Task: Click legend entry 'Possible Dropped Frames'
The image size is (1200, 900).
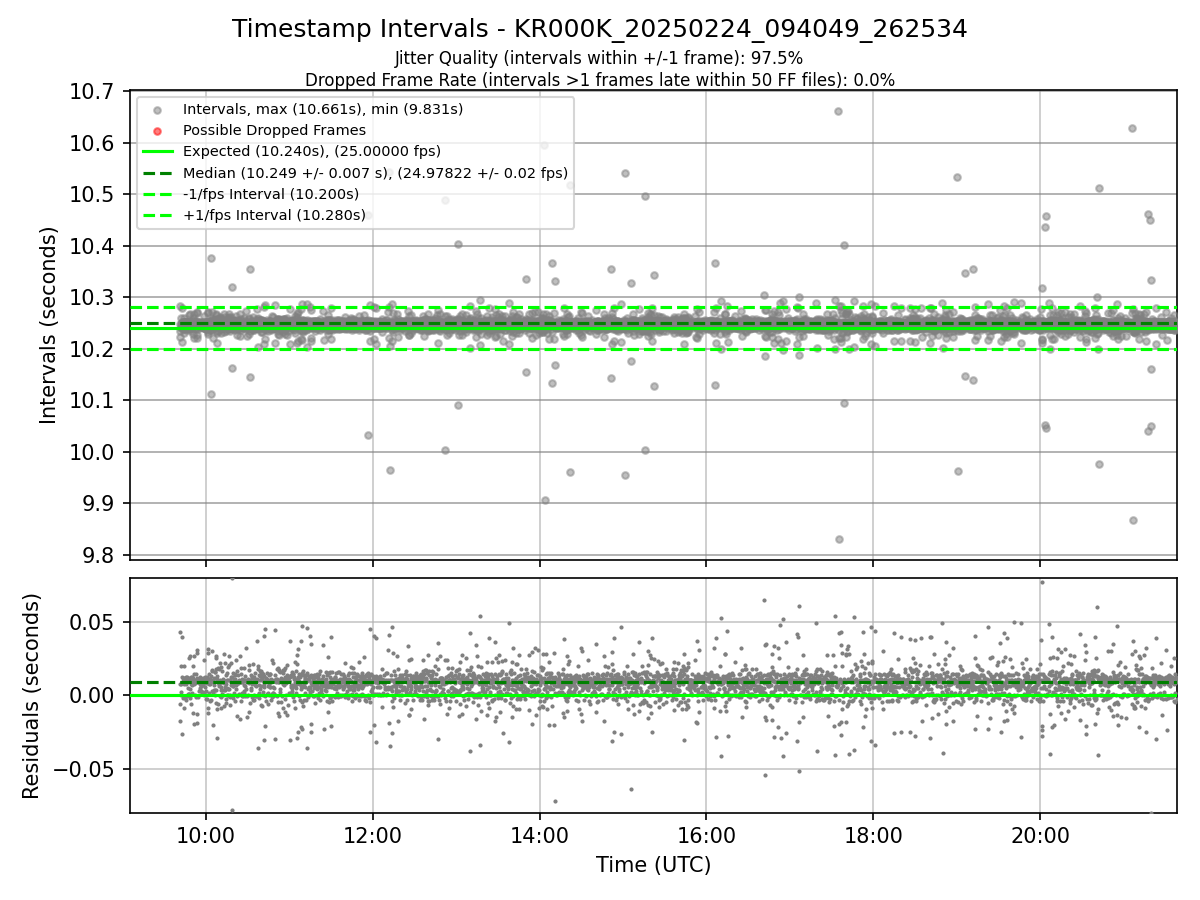Action: pyautogui.click(x=274, y=130)
